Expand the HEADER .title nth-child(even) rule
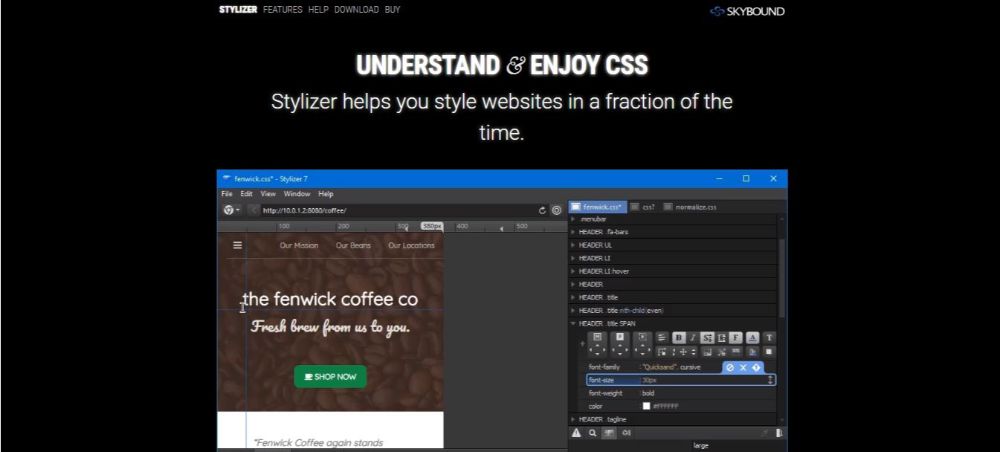 [573, 310]
